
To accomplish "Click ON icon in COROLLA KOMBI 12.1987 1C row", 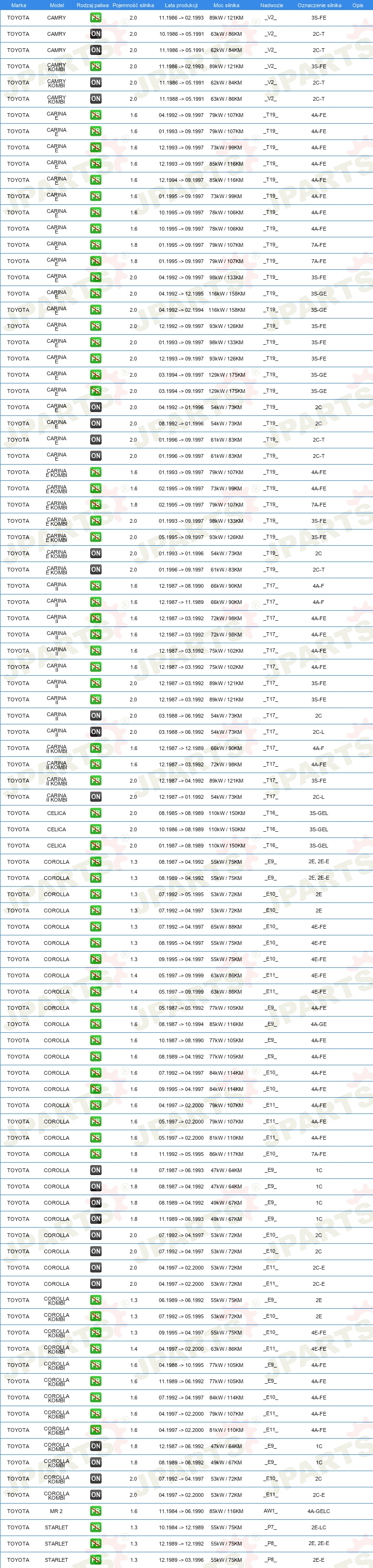I will [x=95, y=1446].
